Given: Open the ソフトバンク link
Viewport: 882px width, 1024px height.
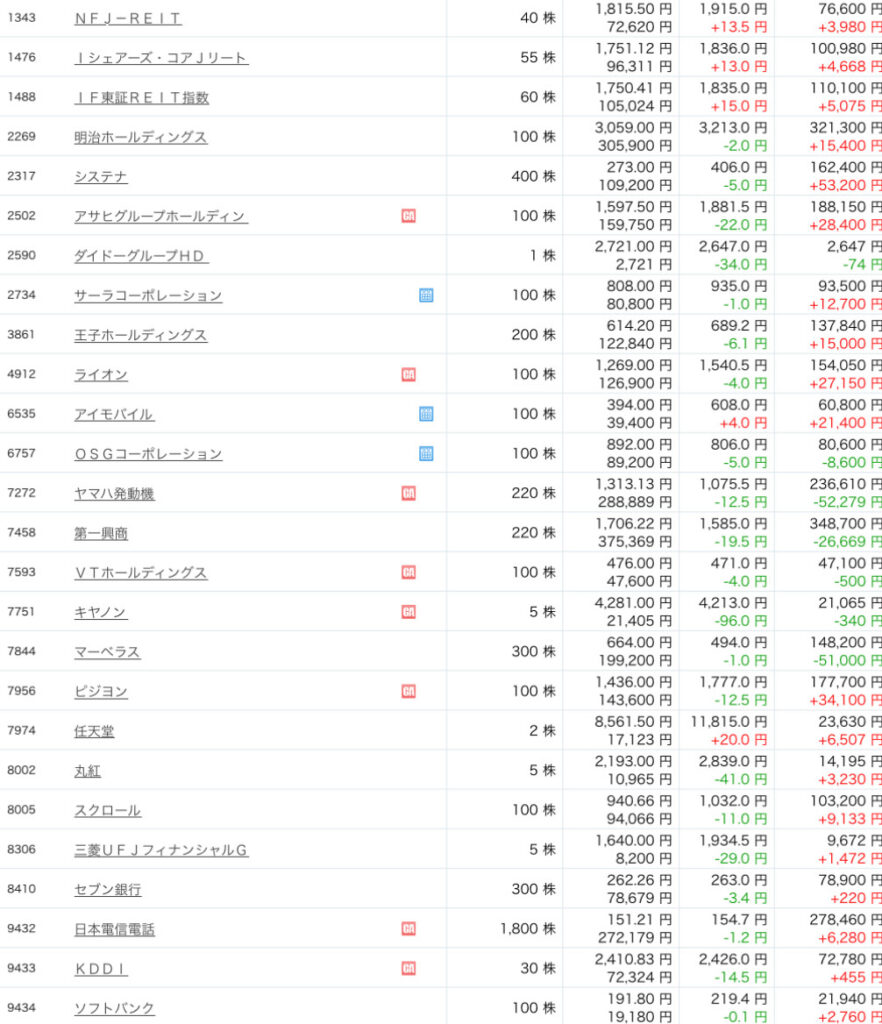Looking at the screenshot, I should pos(114,1008).
